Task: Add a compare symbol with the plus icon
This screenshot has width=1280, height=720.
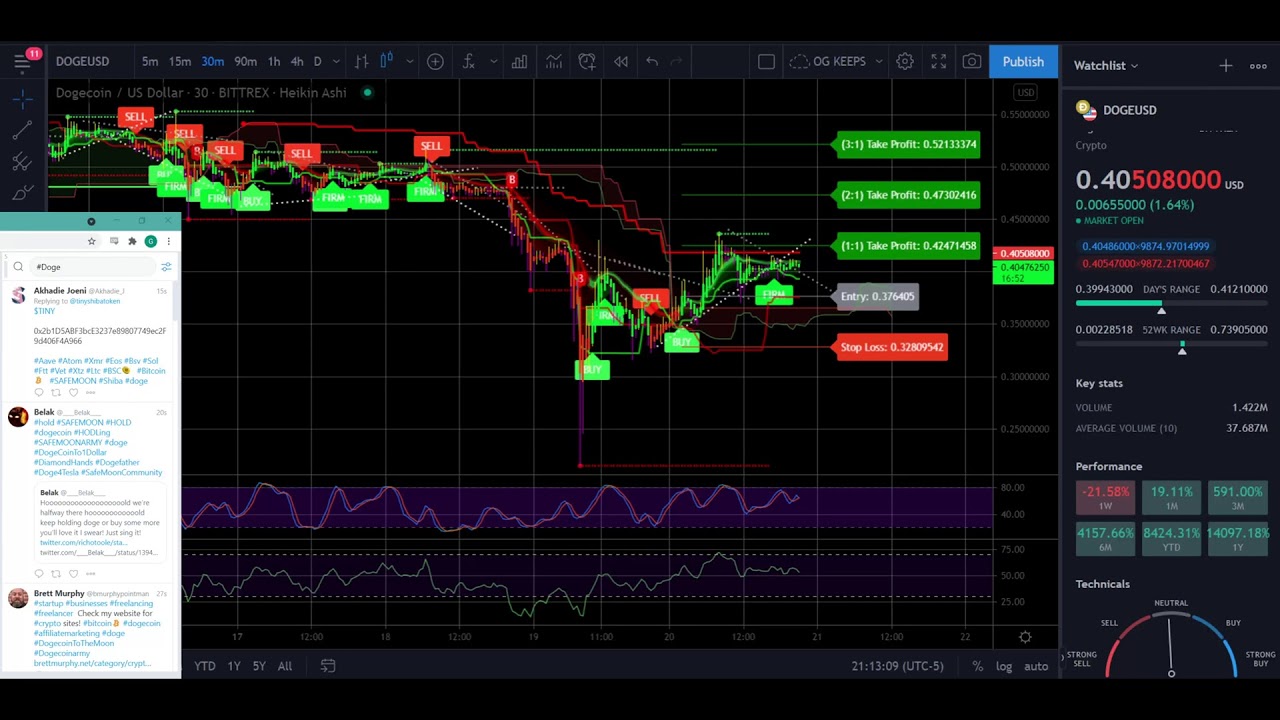Action: click(435, 62)
